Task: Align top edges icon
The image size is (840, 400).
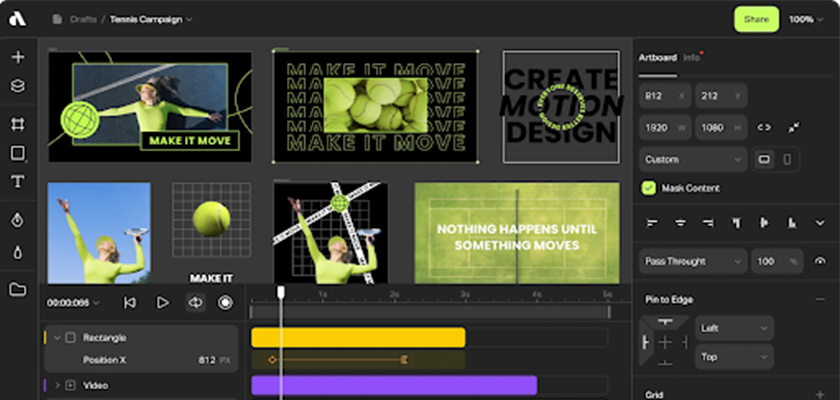Action: [x=737, y=223]
